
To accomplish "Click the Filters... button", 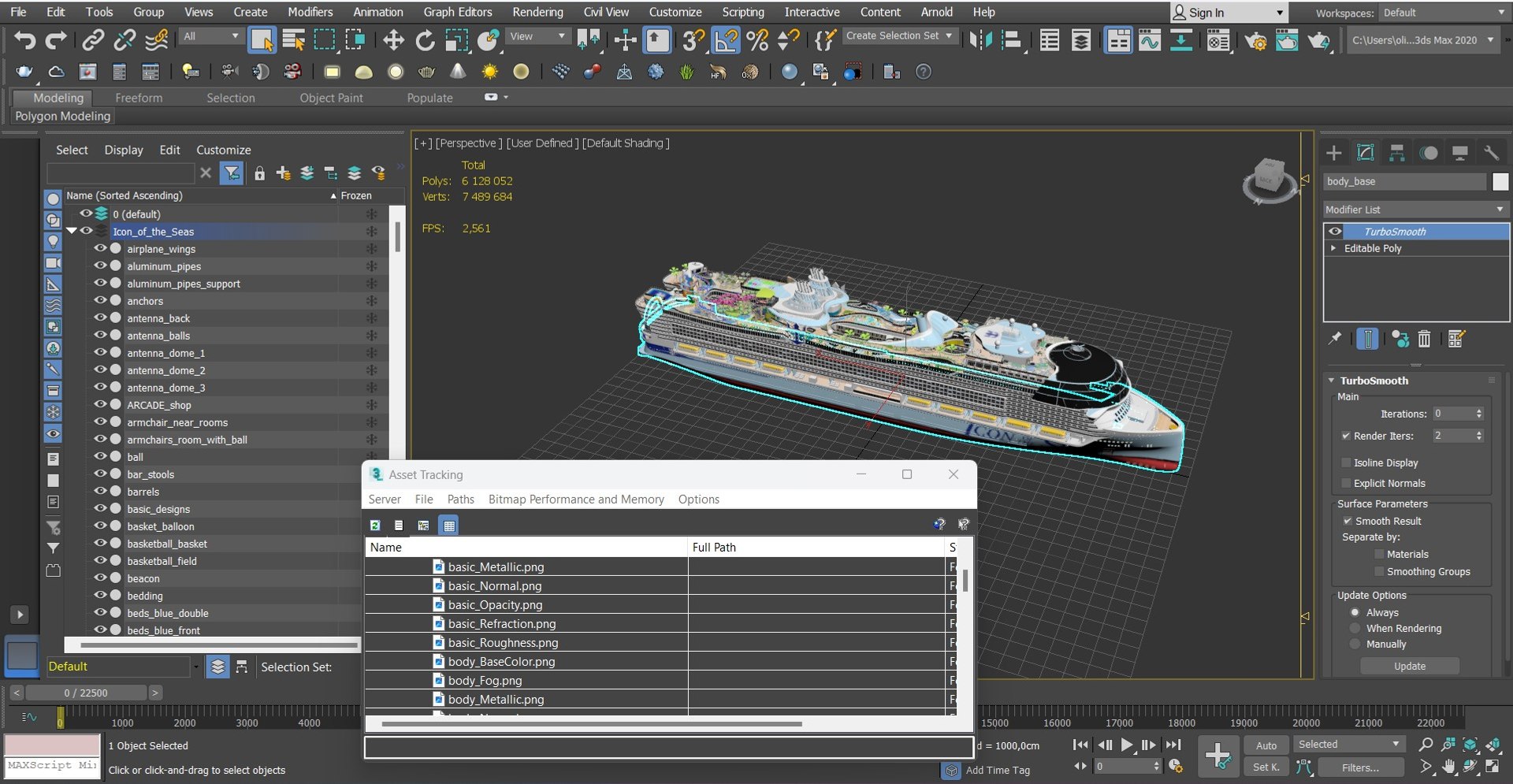I will click(x=1360, y=767).
